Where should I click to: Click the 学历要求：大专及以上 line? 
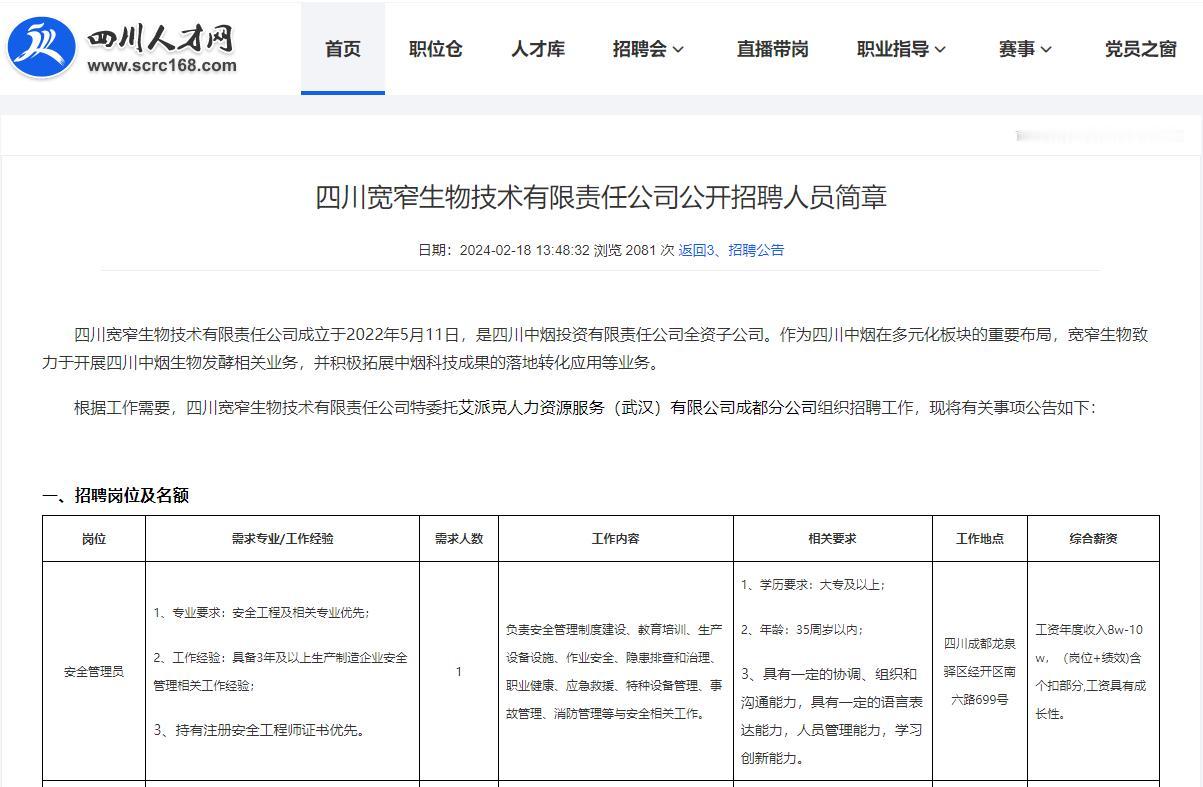pyautogui.click(x=813, y=584)
